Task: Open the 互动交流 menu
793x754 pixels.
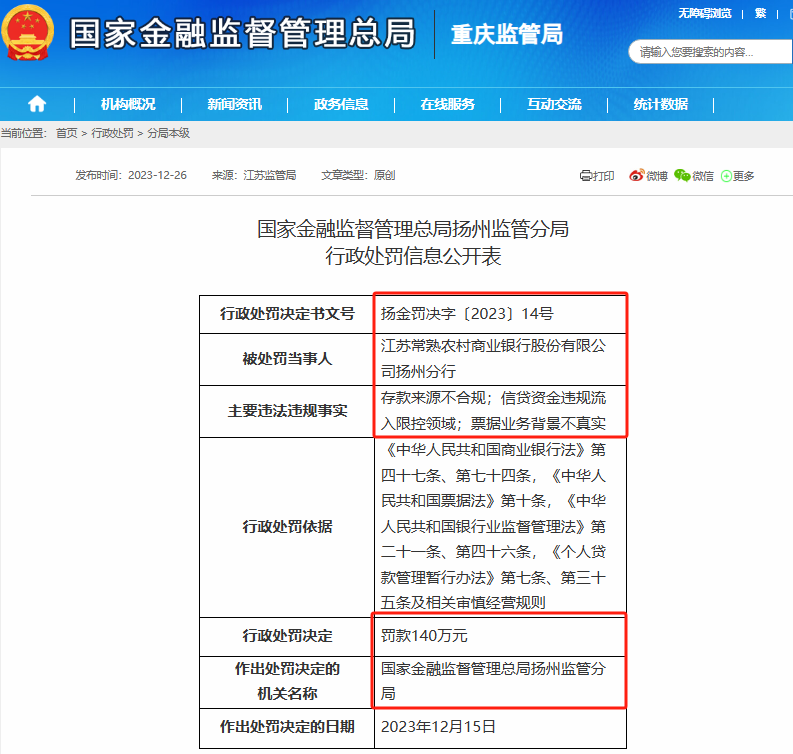Action: point(554,104)
